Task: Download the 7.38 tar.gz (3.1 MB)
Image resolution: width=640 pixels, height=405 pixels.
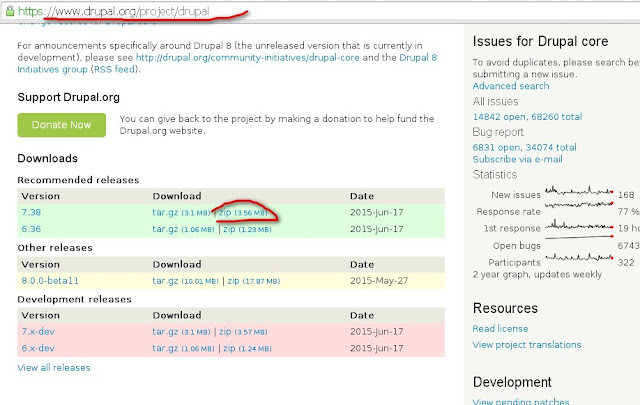Action: pos(181,213)
